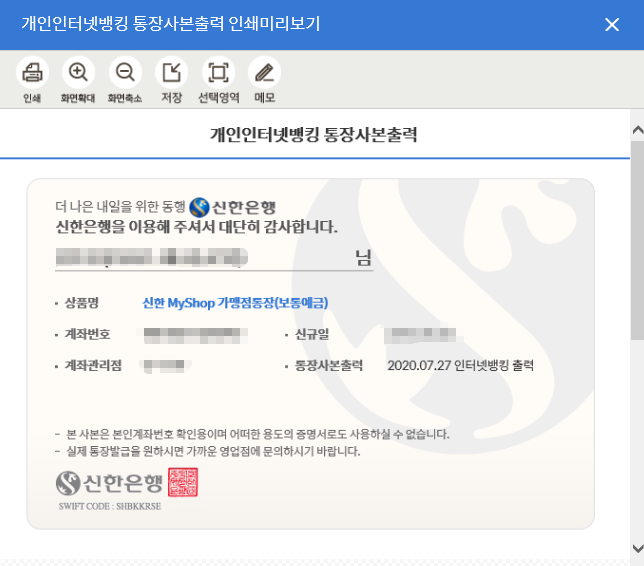644x566 pixels.
Task: Click the vertical scrollbar thumb
Action: coord(637,240)
